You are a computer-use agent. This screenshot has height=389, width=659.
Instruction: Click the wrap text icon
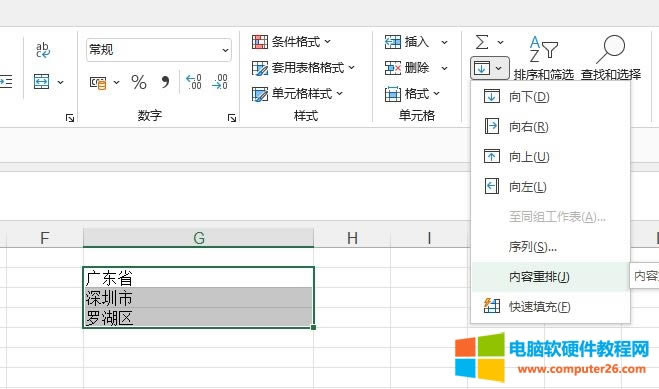click(x=43, y=50)
